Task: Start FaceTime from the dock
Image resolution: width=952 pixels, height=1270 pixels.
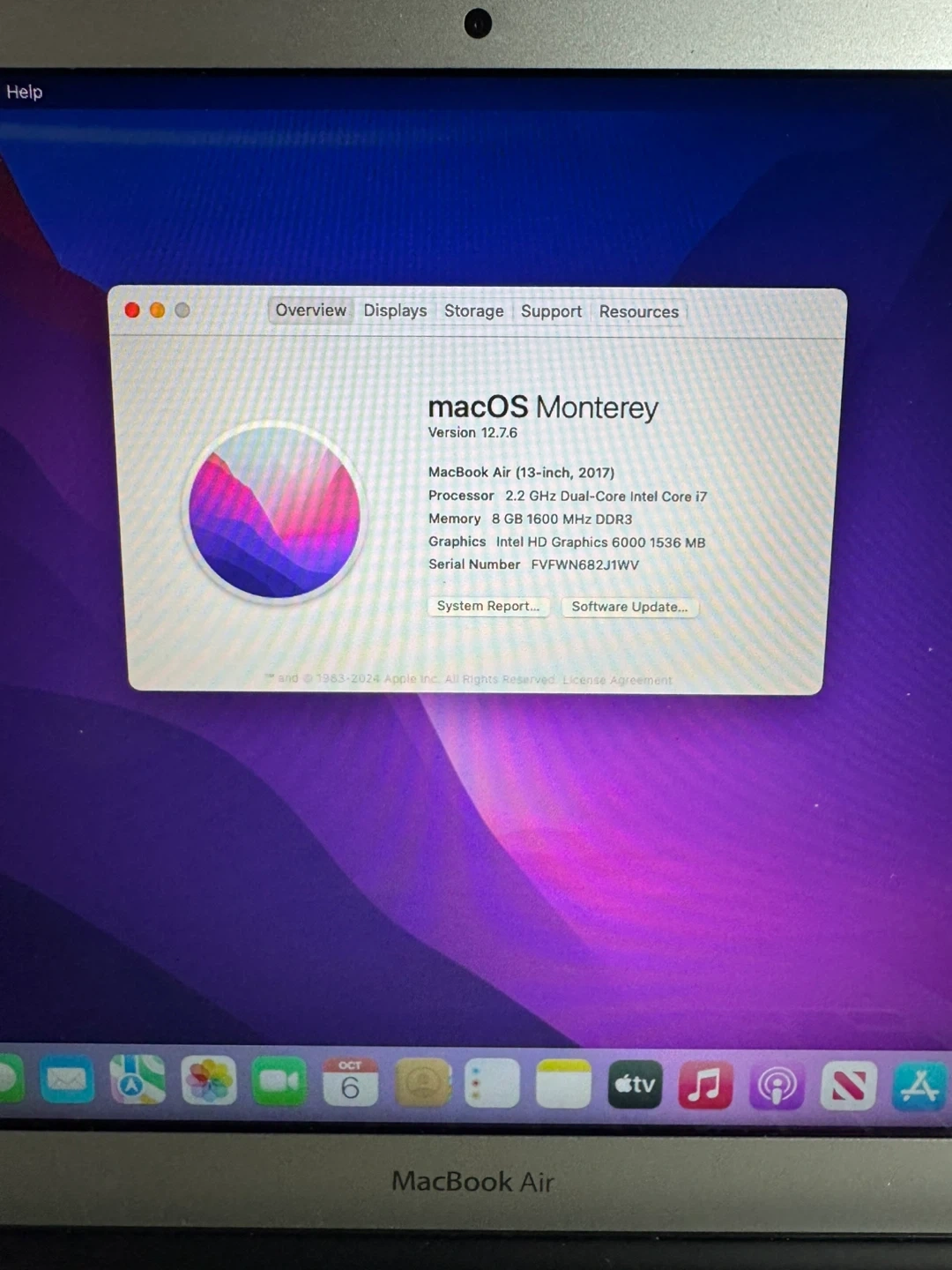Action: pyautogui.click(x=279, y=1082)
